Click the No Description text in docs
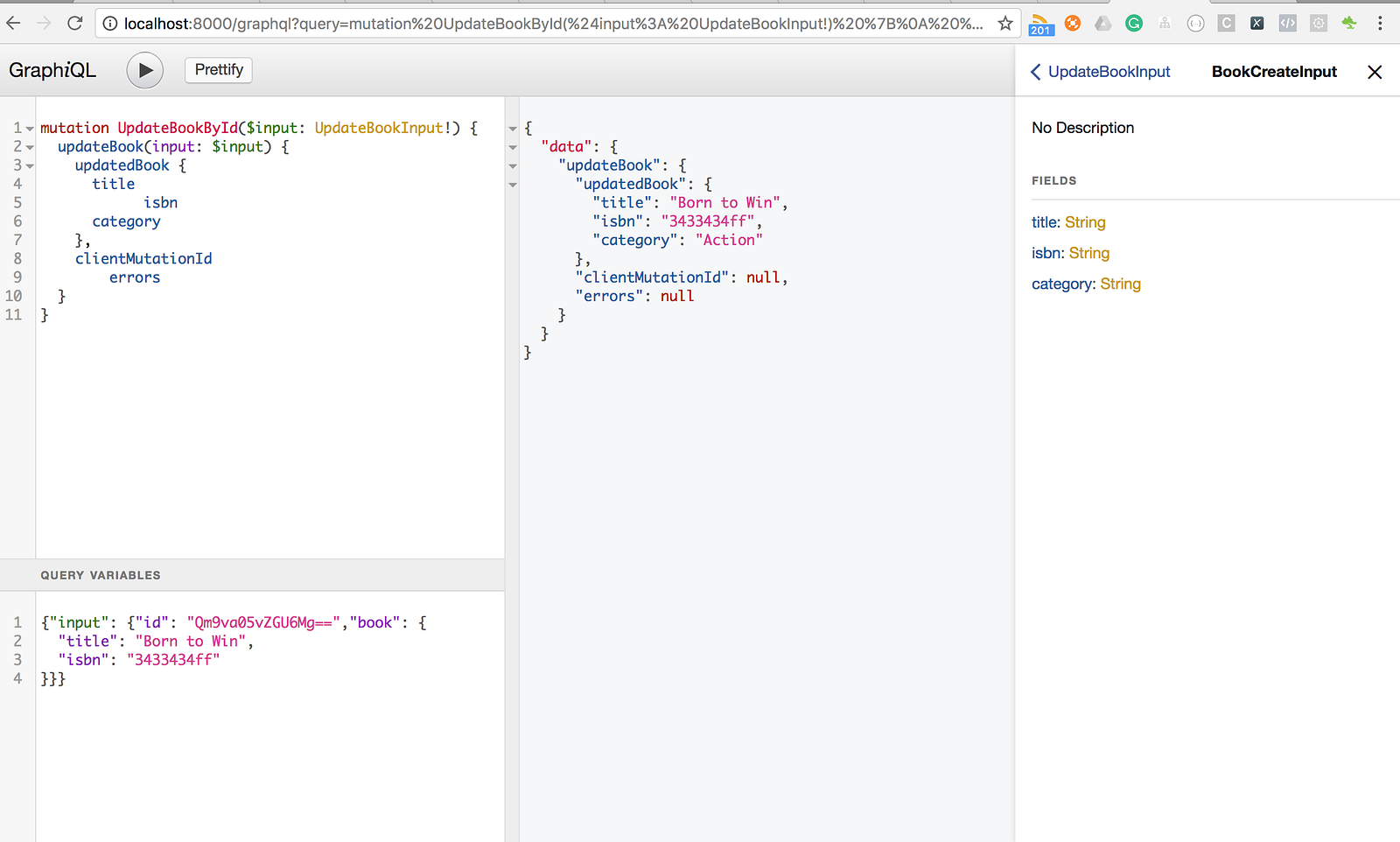 [x=1082, y=128]
